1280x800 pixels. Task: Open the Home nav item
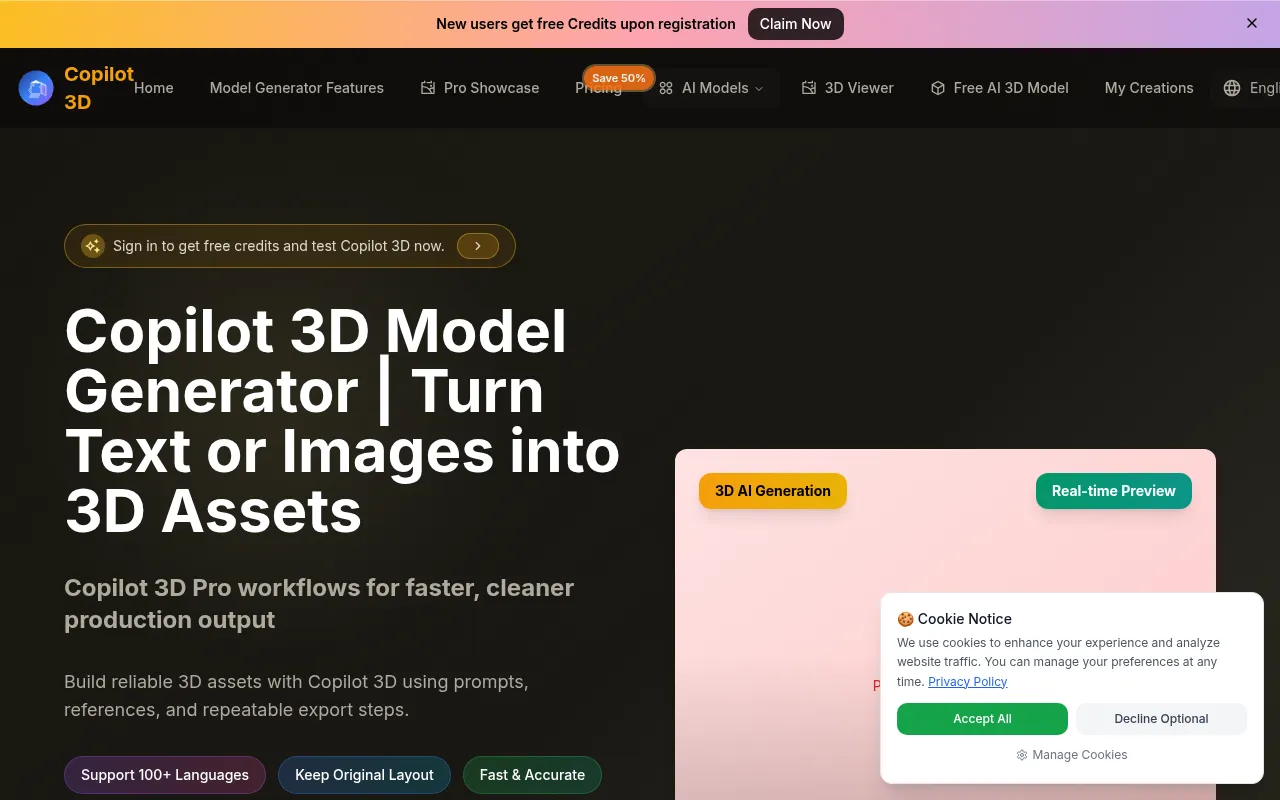pos(154,88)
